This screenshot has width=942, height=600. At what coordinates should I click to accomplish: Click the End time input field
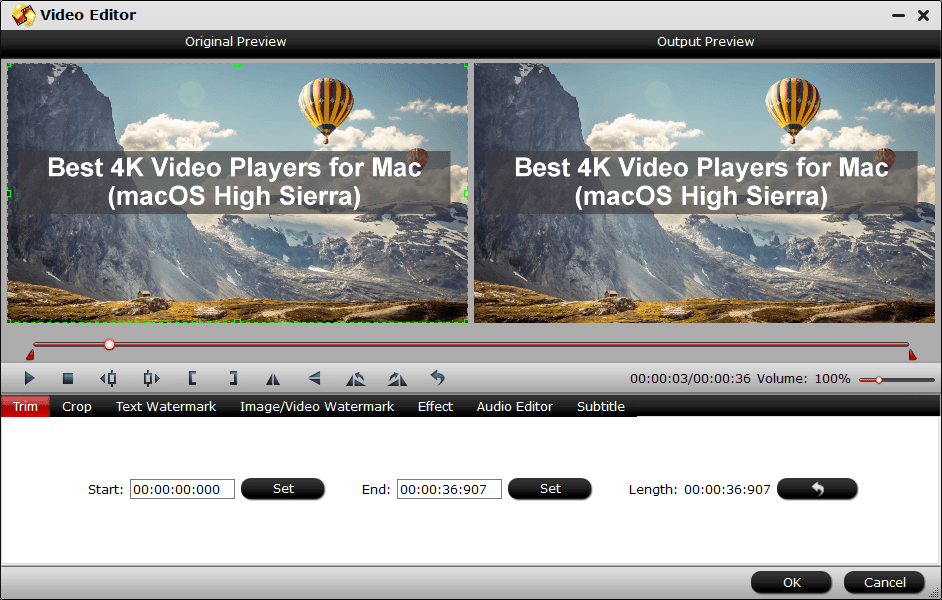449,489
